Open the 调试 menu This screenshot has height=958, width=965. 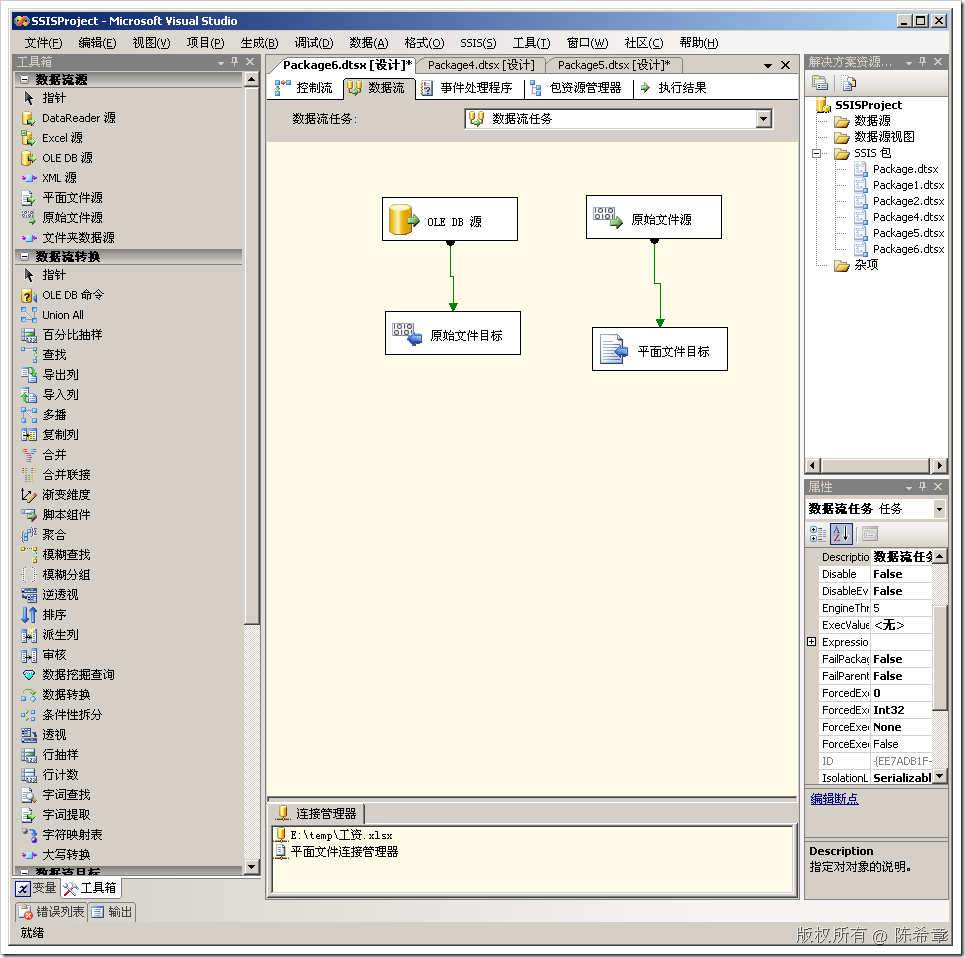(x=314, y=43)
